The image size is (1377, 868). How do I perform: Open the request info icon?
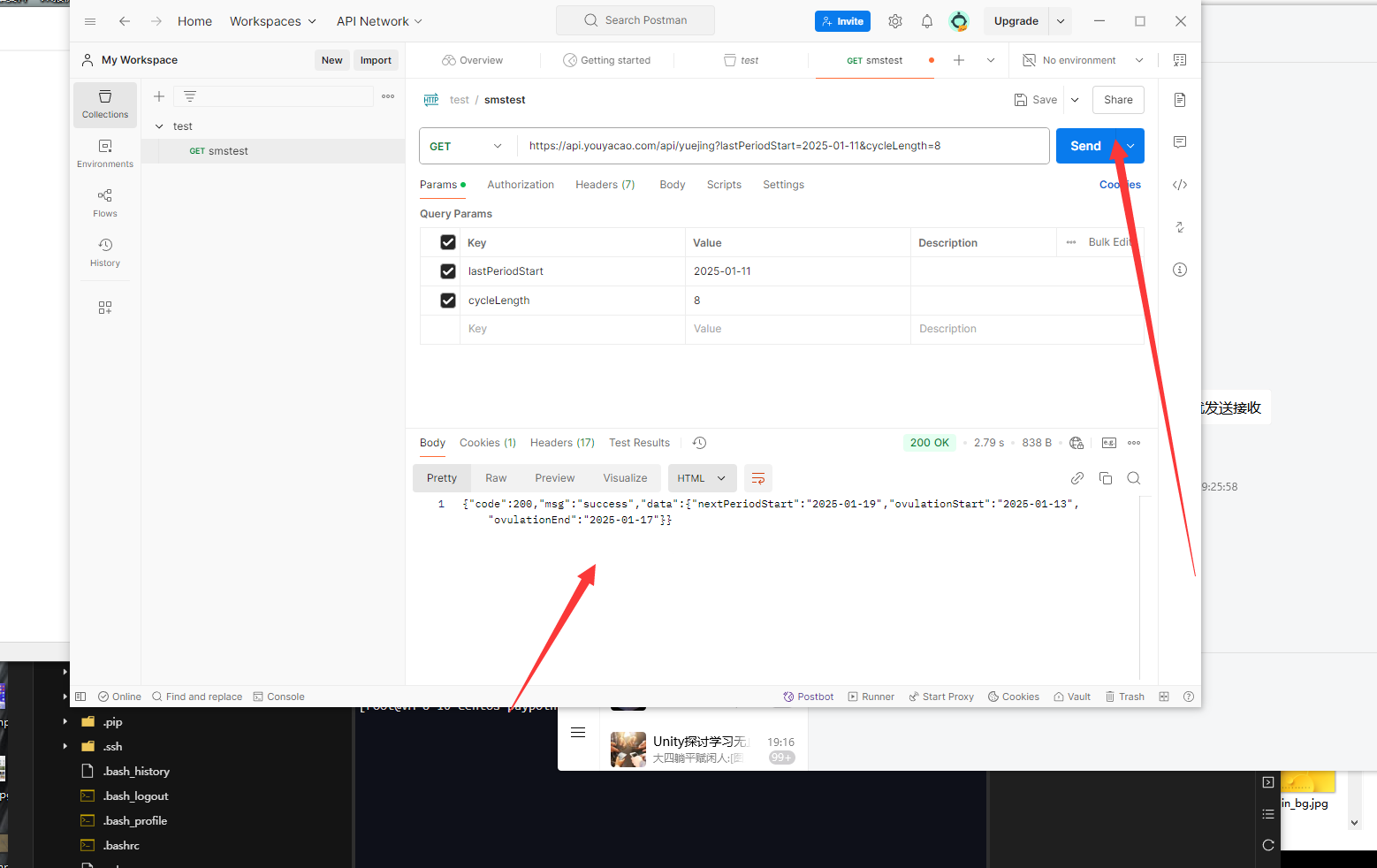point(1180,270)
